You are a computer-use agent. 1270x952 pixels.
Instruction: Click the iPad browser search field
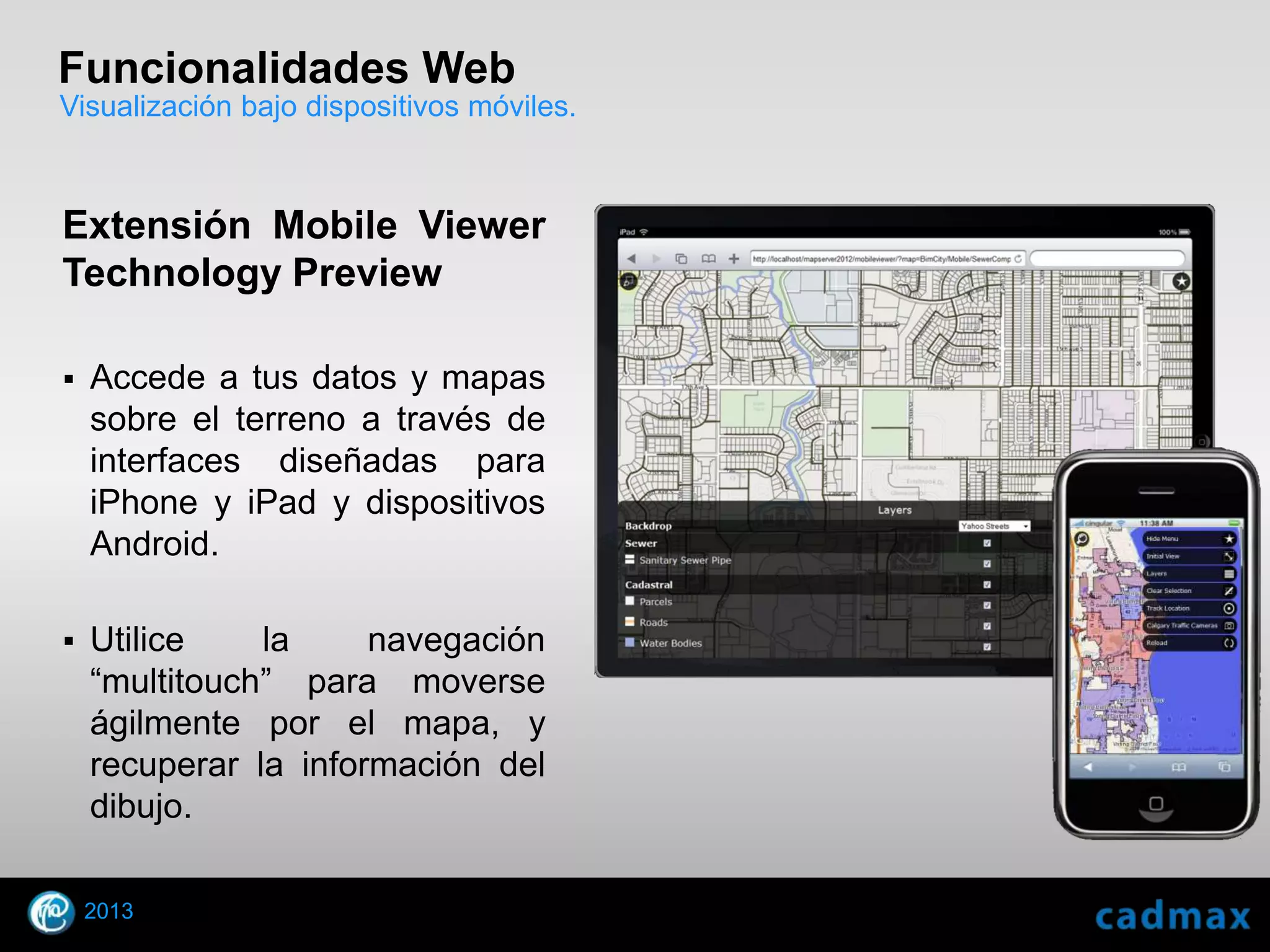1108,258
